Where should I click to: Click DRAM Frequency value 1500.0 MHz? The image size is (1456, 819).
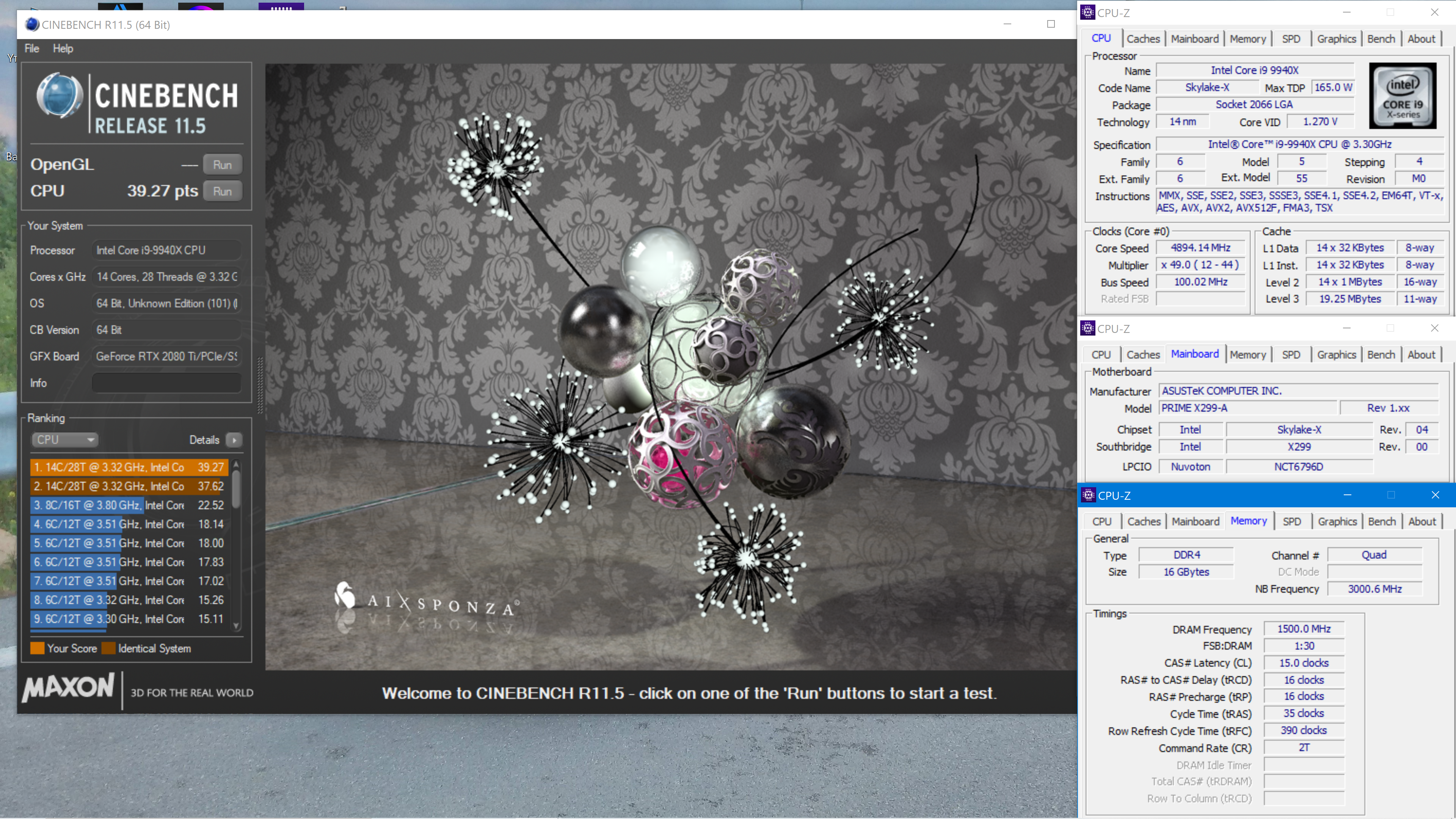point(1304,629)
